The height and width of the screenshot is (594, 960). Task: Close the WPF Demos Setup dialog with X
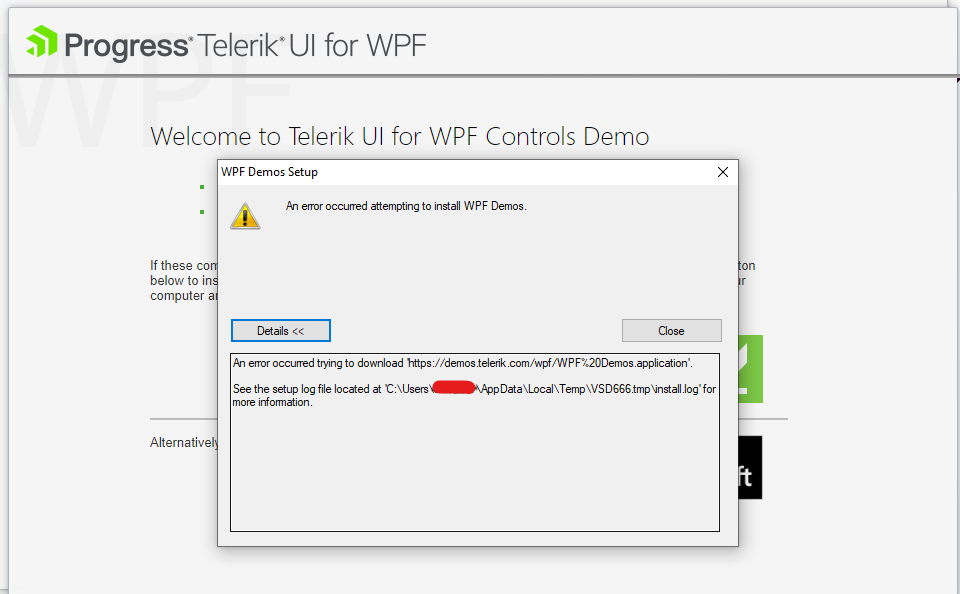pyautogui.click(x=722, y=172)
